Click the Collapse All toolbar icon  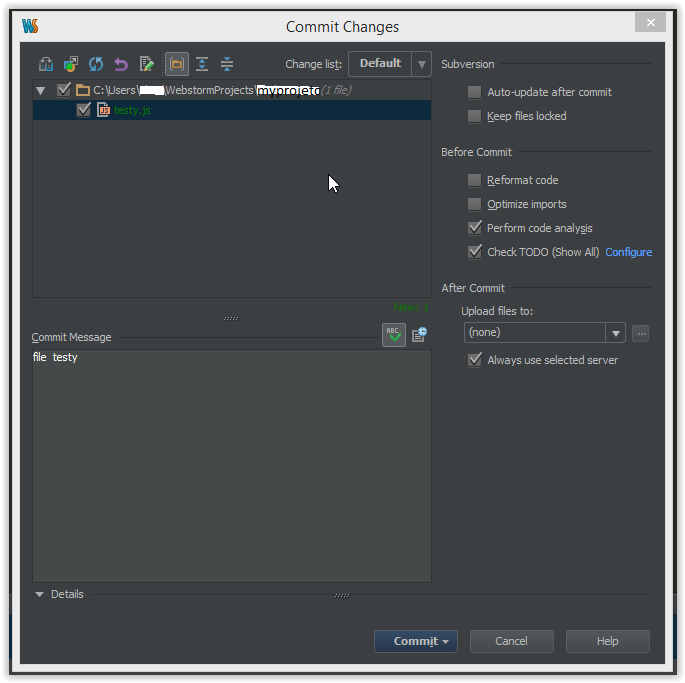tap(227, 64)
